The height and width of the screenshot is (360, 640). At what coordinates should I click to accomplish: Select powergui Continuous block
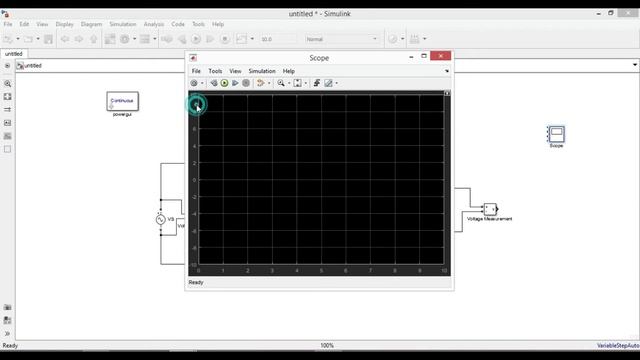click(122, 101)
